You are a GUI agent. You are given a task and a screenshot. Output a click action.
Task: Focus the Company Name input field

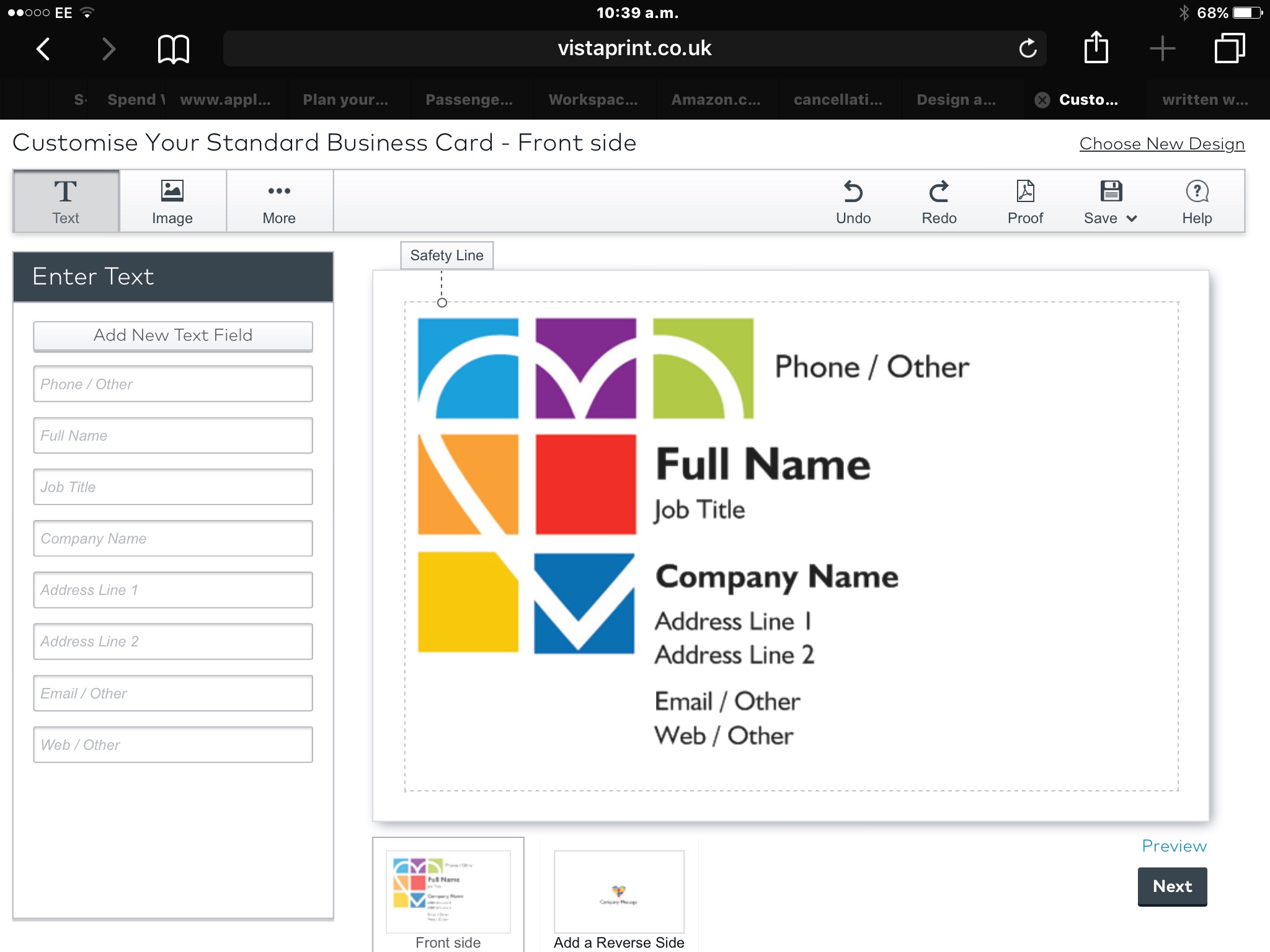click(x=173, y=539)
